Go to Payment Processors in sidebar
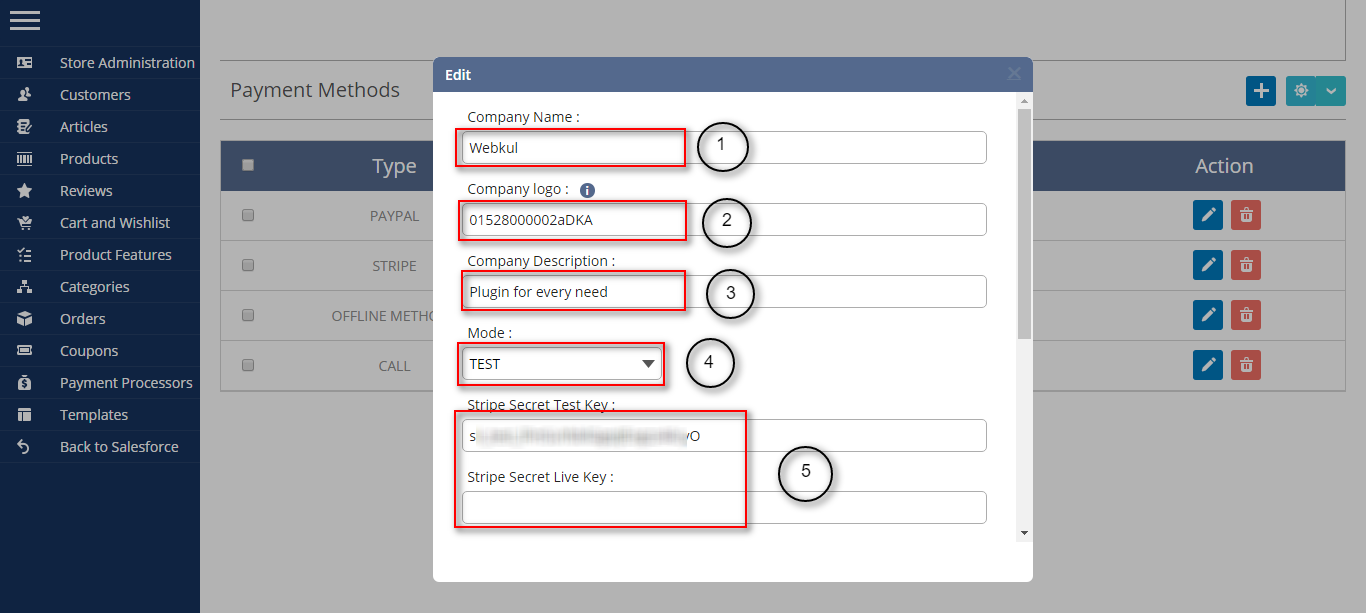This screenshot has width=1366, height=613. [126, 383]
